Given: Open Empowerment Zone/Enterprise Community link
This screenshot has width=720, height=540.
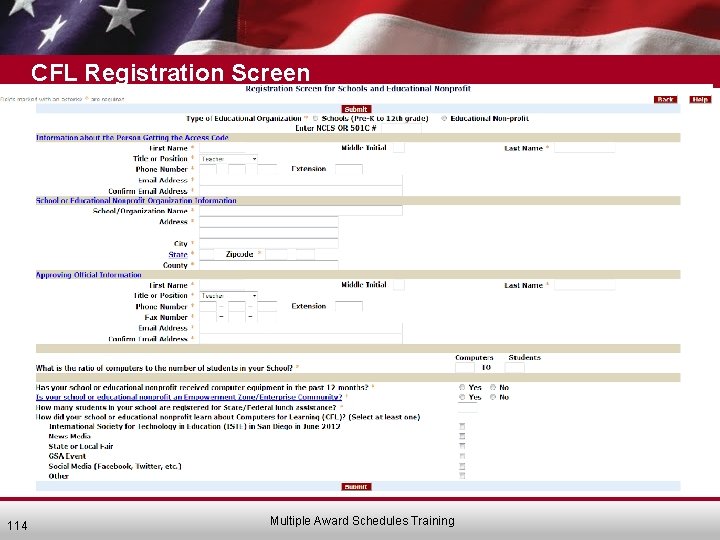Looking at the screenshot, I should tap(189, 397).
